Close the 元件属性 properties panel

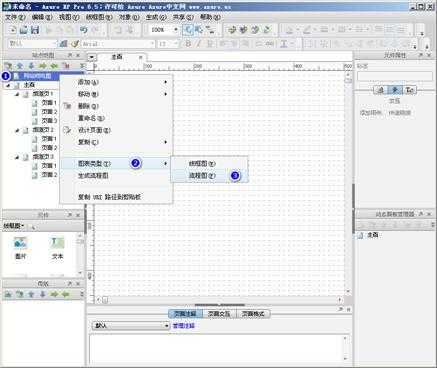tap(429, 55)
